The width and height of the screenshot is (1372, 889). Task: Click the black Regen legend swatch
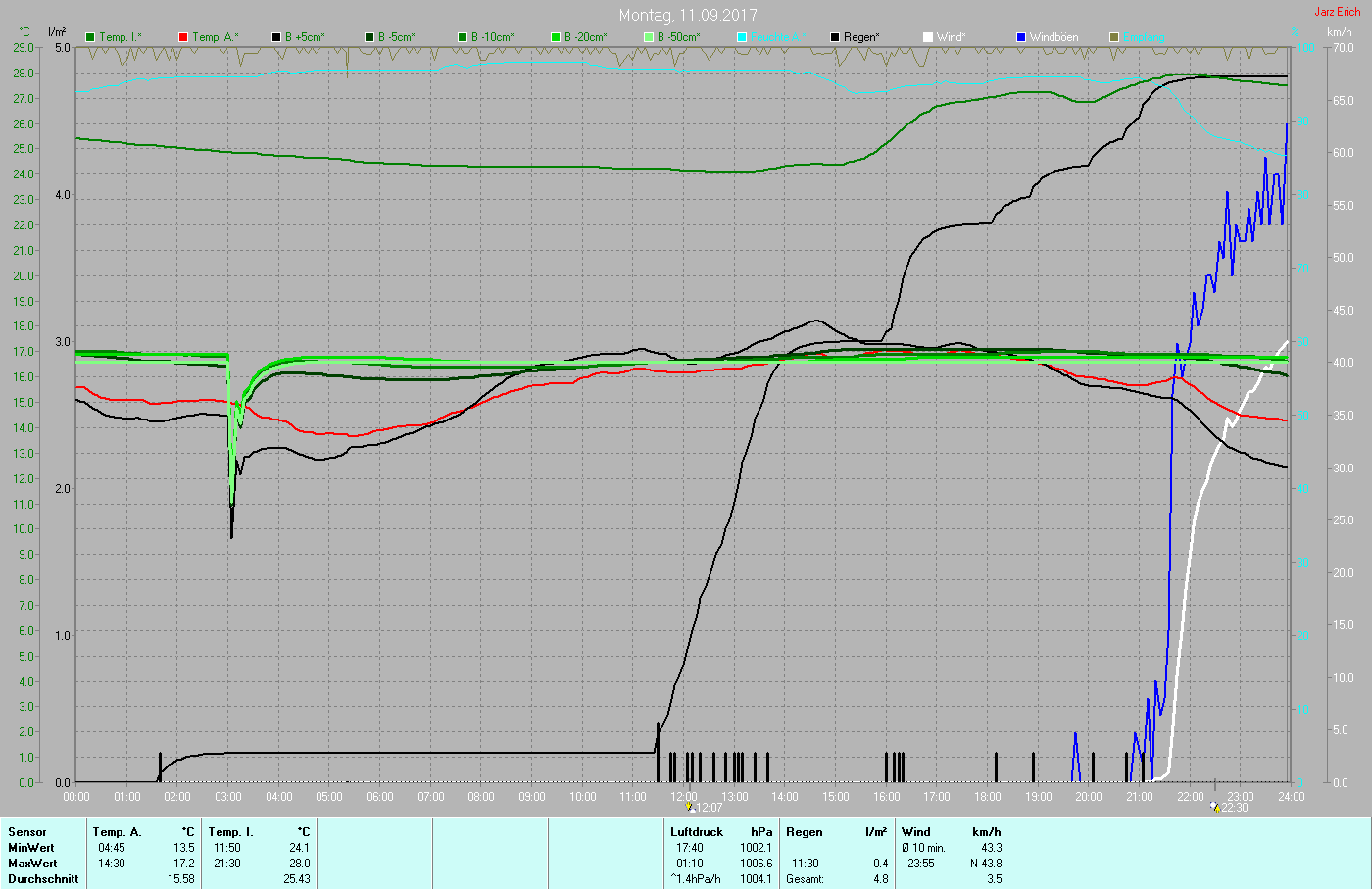[x=835, y=37]
